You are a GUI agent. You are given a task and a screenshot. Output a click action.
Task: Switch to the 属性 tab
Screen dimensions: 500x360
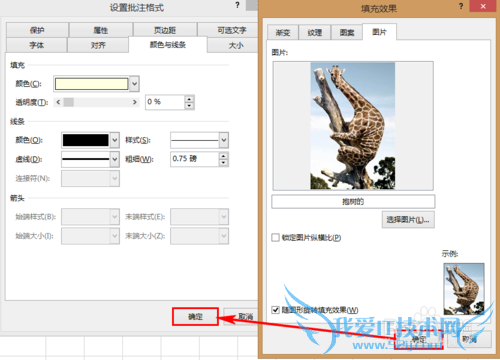pos(101,30)
